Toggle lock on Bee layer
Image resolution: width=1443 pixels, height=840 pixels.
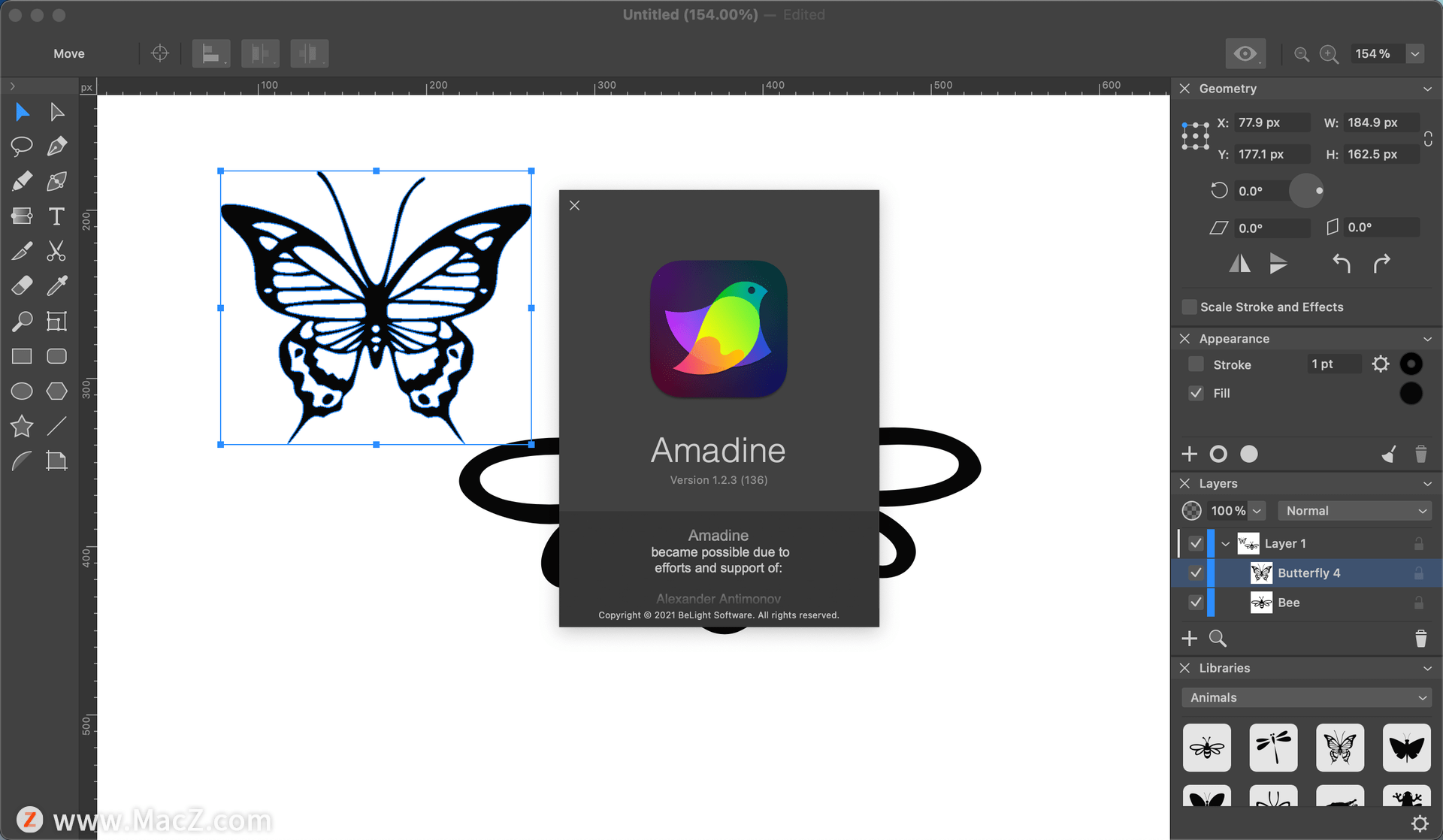(x=1419, y=603)
